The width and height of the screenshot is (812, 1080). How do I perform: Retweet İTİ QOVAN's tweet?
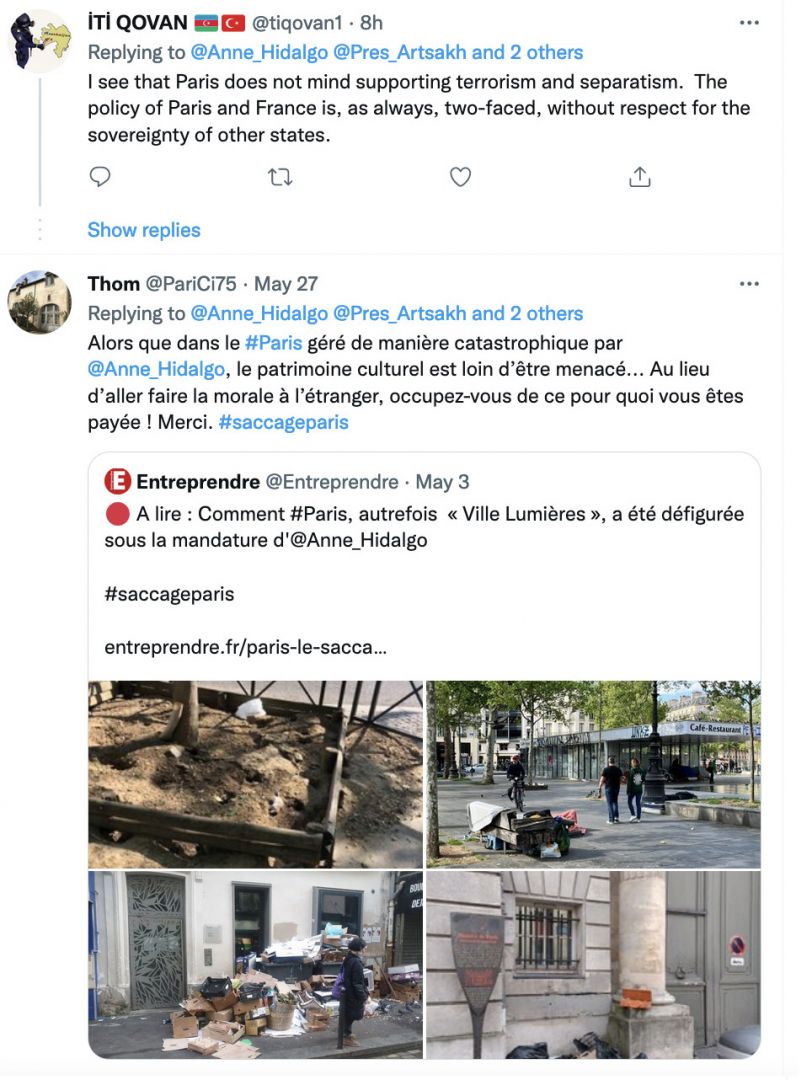280,178
